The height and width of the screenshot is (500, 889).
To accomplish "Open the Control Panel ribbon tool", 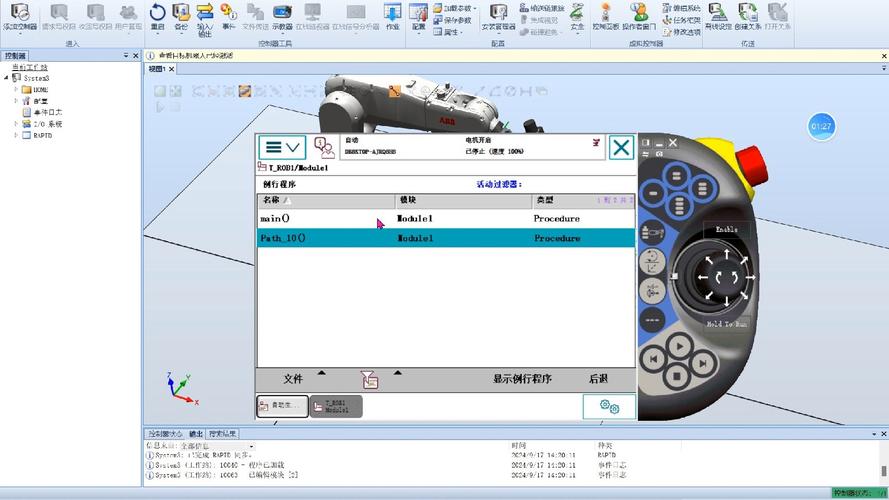I will pyautogui.click(x=606, y=16).
